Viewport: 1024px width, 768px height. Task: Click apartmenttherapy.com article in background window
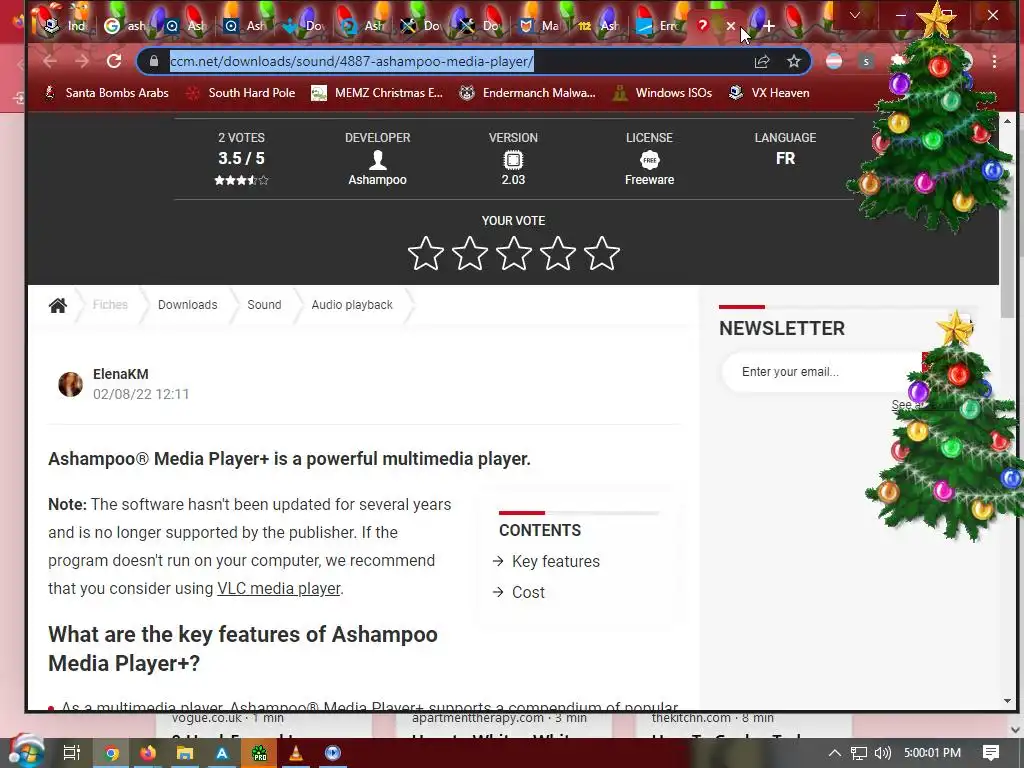coord(499,718)
